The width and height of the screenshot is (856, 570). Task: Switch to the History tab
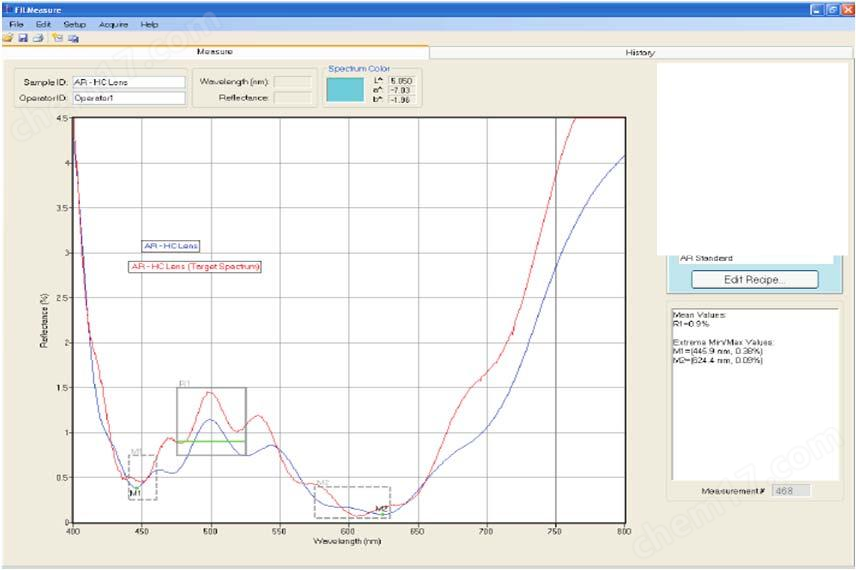(640, 52)
